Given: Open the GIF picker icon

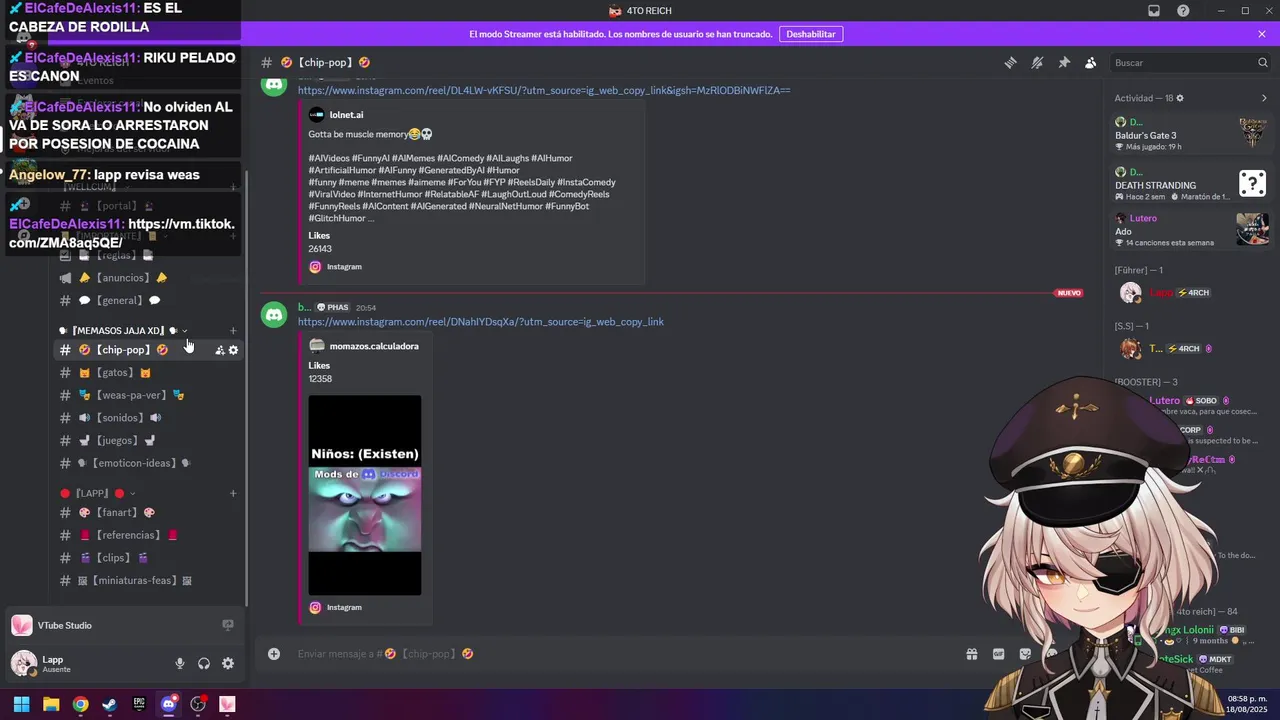Looking at the screenshot, I should point(998,654).
